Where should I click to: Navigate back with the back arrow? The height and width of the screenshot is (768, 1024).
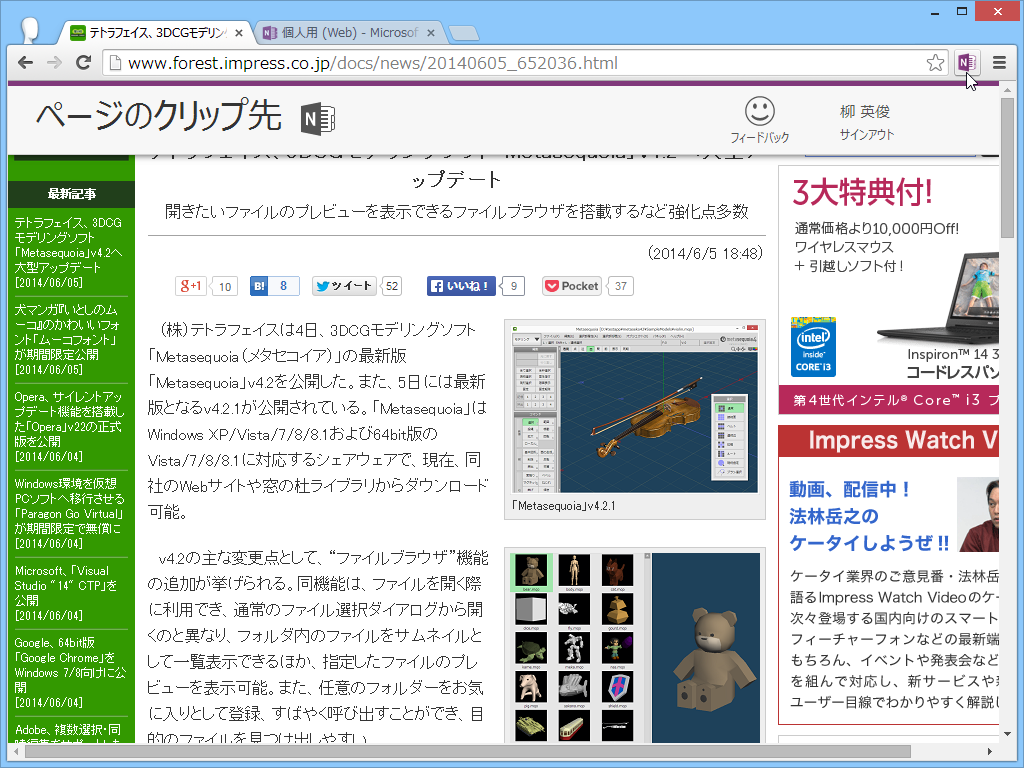click(x=25, y=62)
